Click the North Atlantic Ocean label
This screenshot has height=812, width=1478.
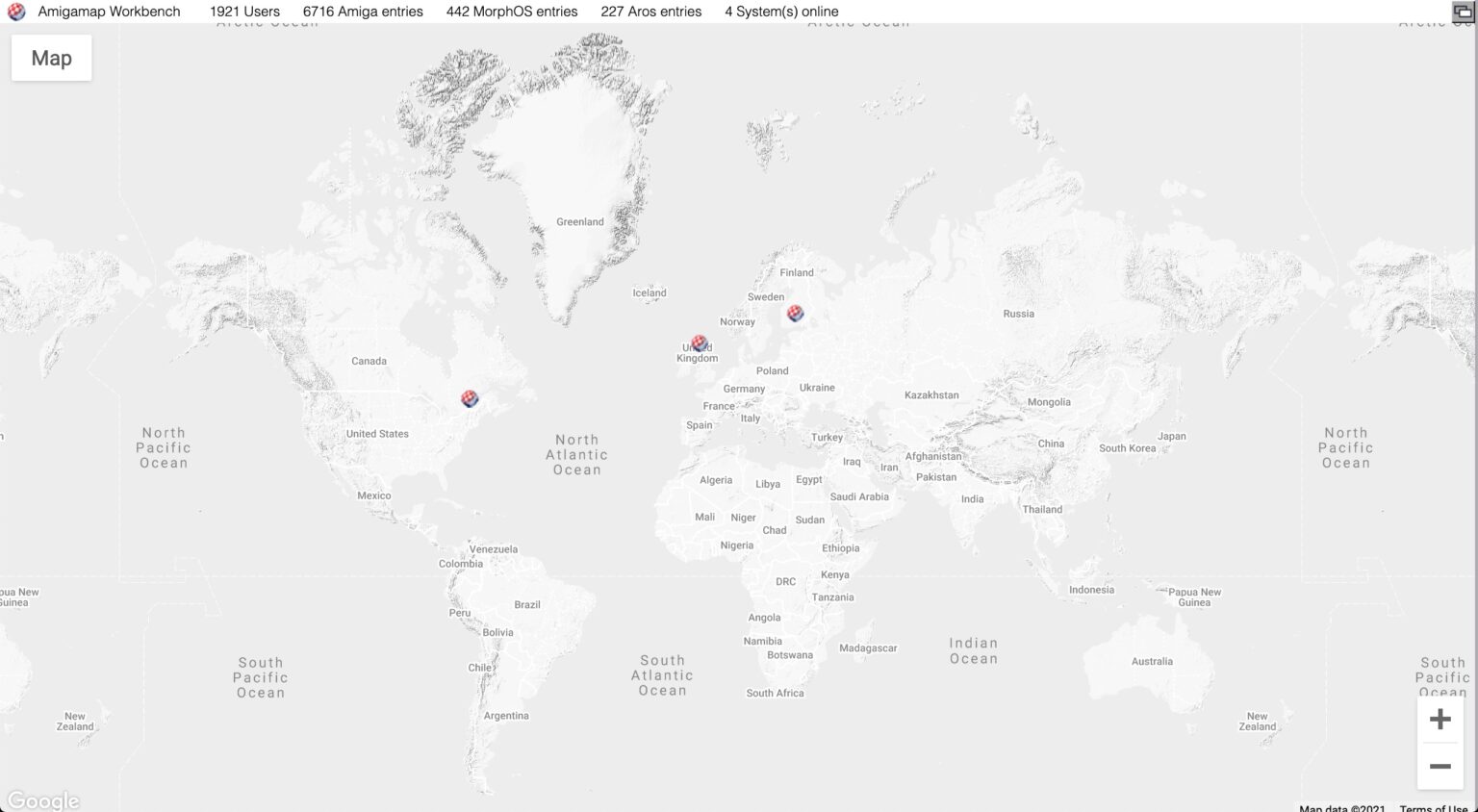(576, 455)
